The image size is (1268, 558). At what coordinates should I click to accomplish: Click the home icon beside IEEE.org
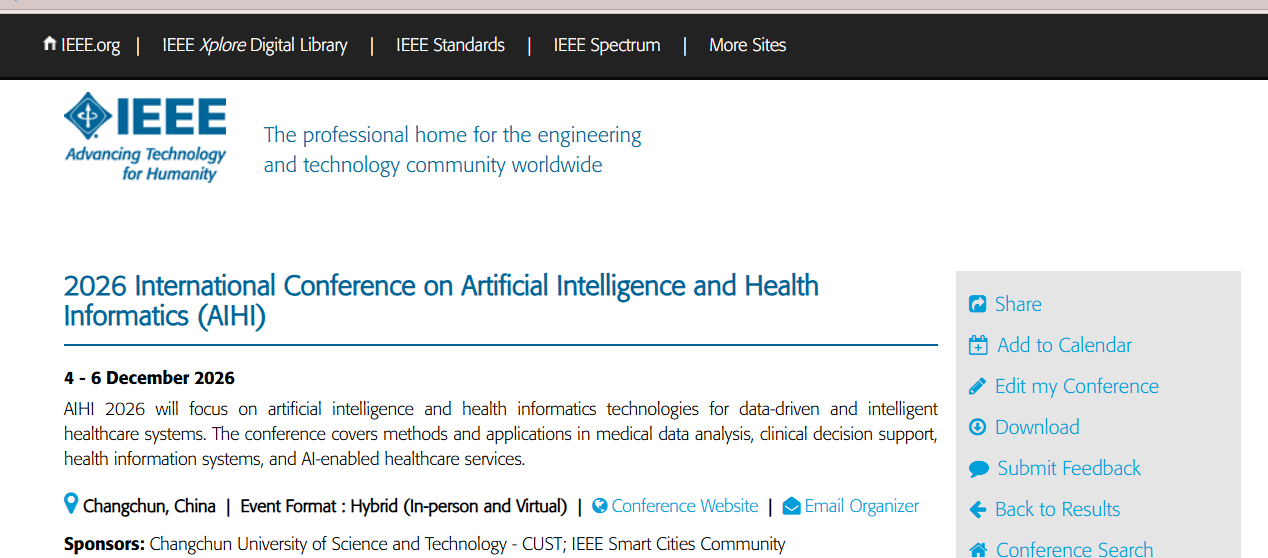click(49, 44)
